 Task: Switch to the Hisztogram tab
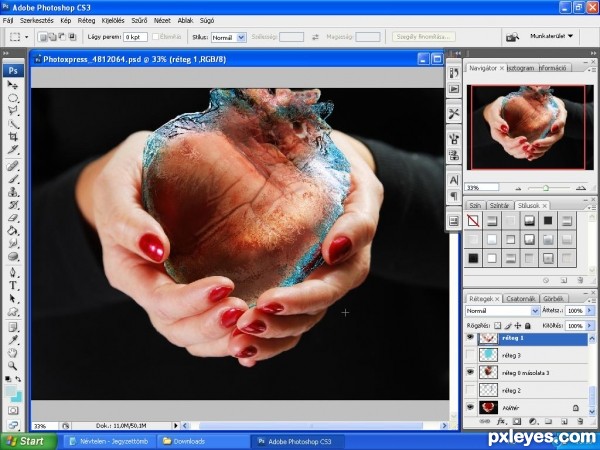click(520, 68)
